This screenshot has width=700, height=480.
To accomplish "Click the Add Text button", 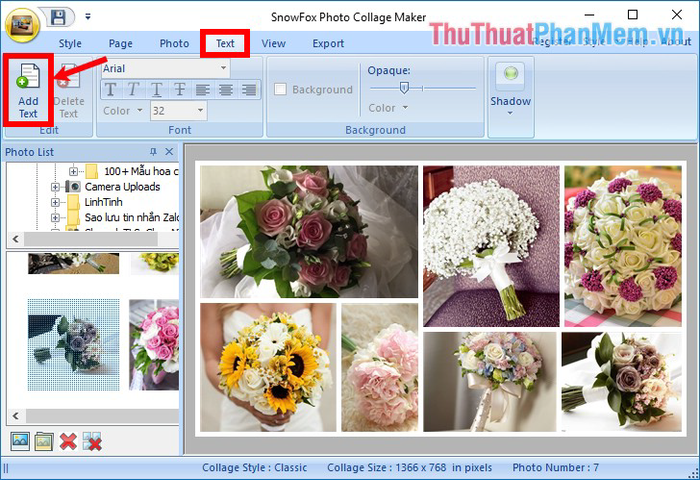I will pyautogui.click(x=28, y=91).
